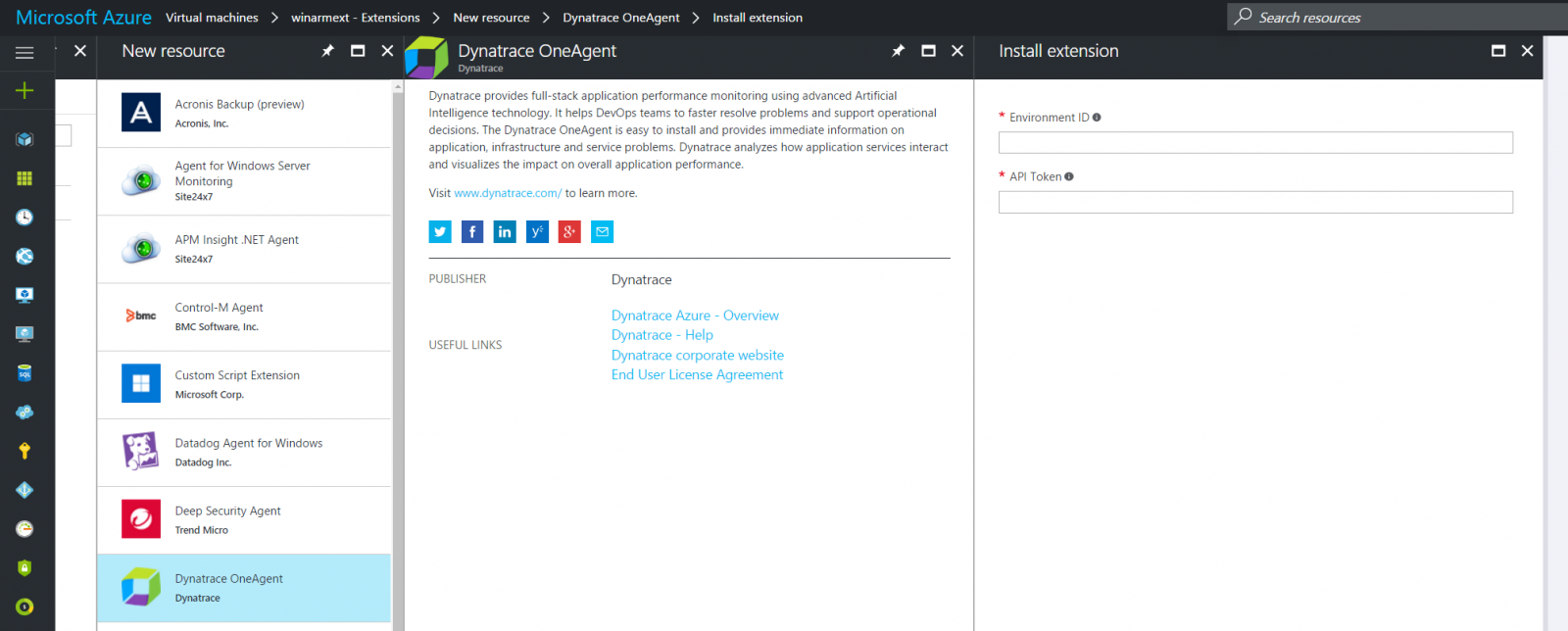1568x631 pixels.
Task: Close the Dynatrace OneAgent blade
Action: [957, 51]
